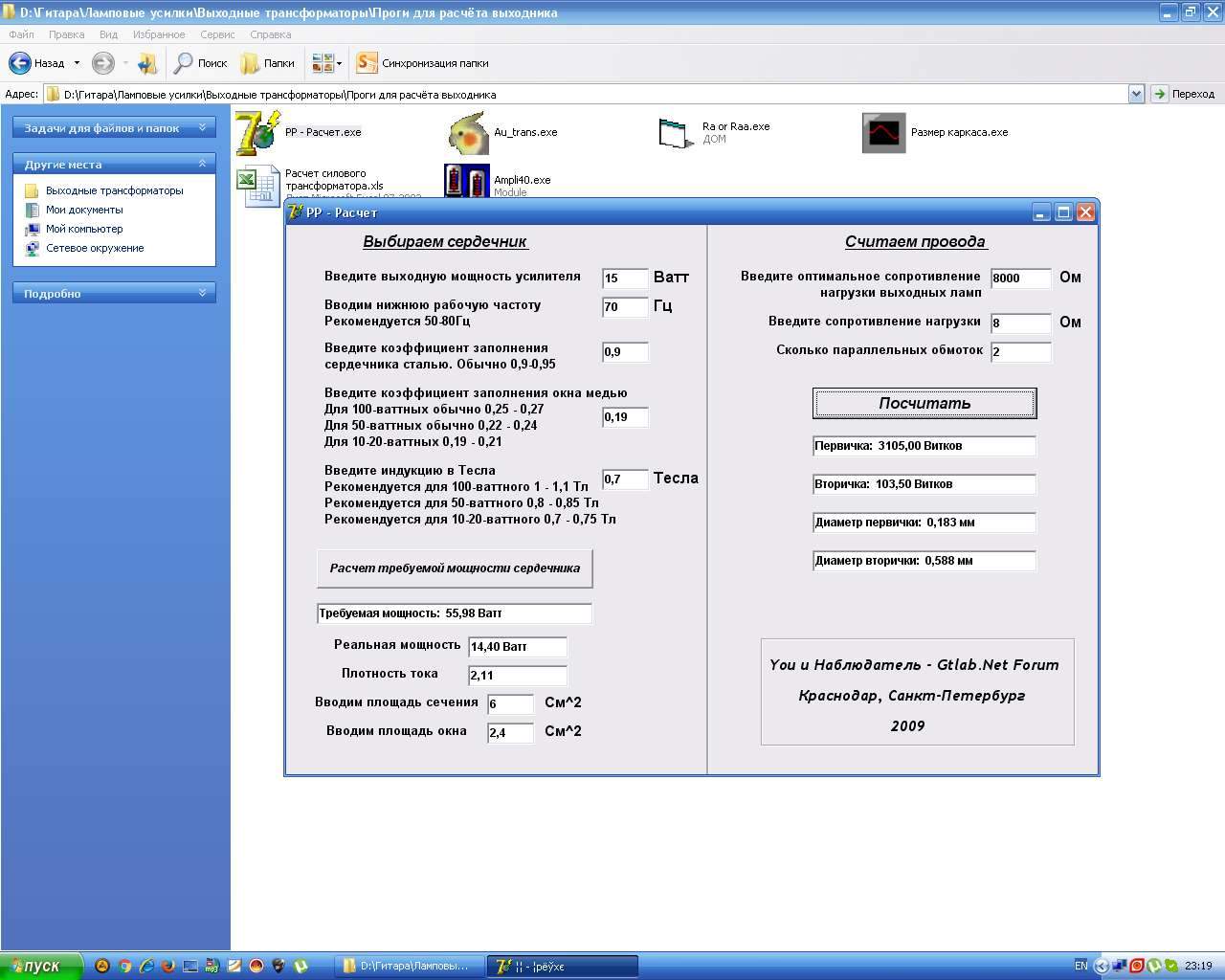The width and height of the screenshot is (1225, 980).
Task: Click the output power input field (15 Ватт)
Action: [624, 278]
